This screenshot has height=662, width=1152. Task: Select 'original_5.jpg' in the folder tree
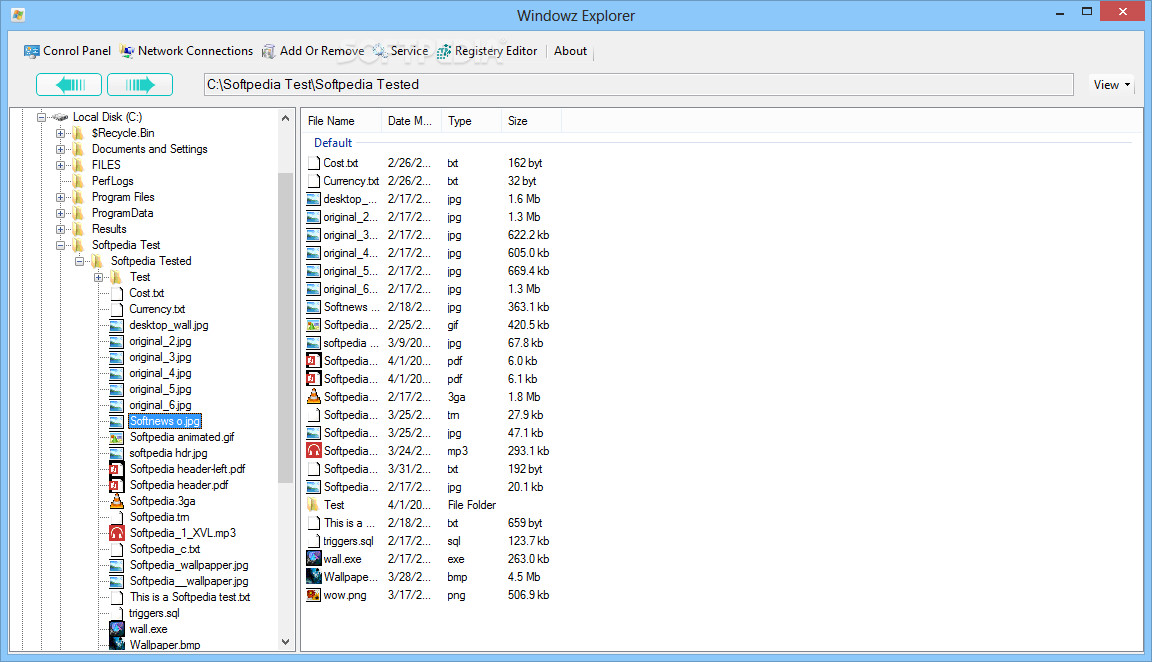click(160, 389)
